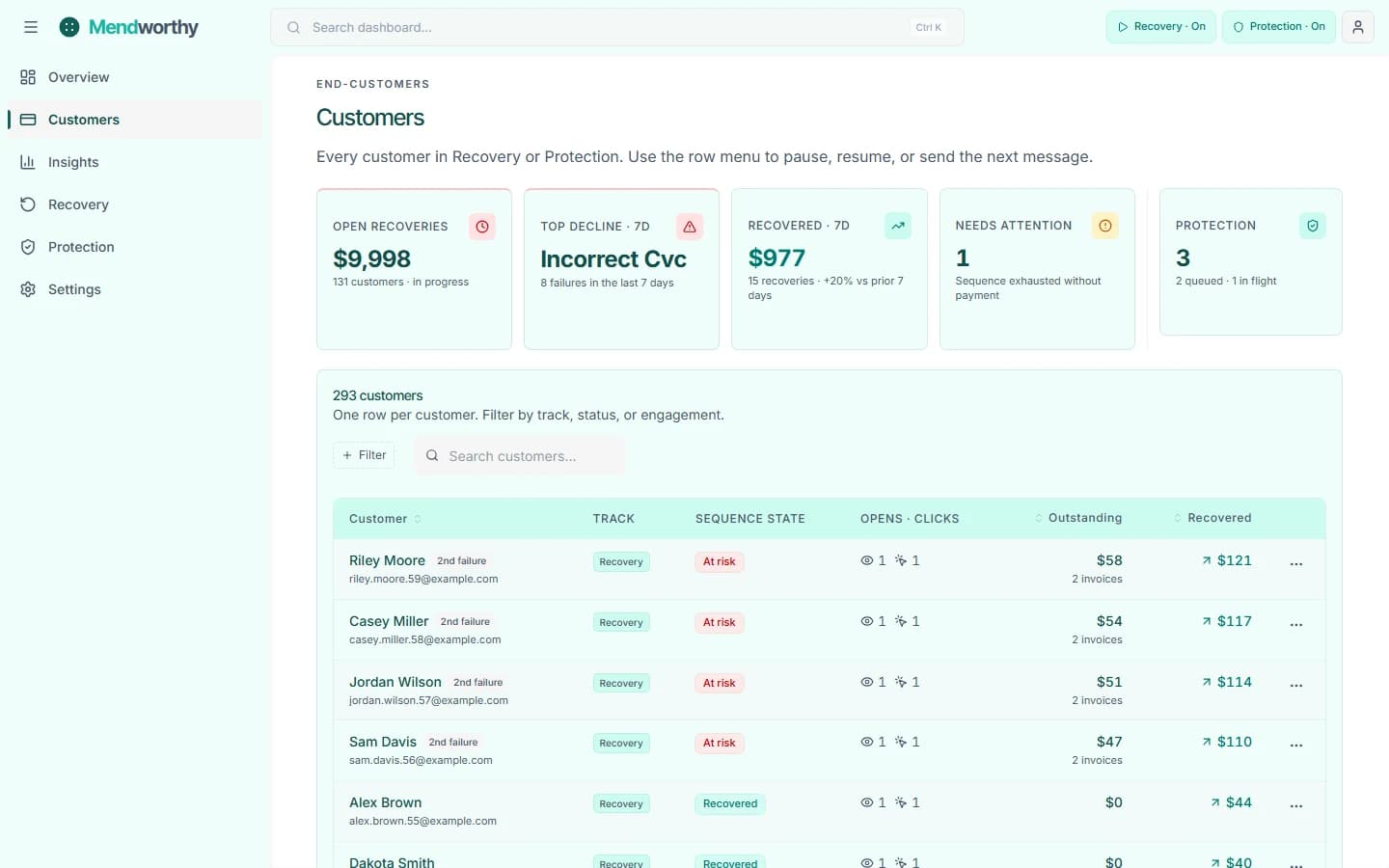
Task: Open the Top Decline Incorrect Cvc card
Action: tap(621, 269)
